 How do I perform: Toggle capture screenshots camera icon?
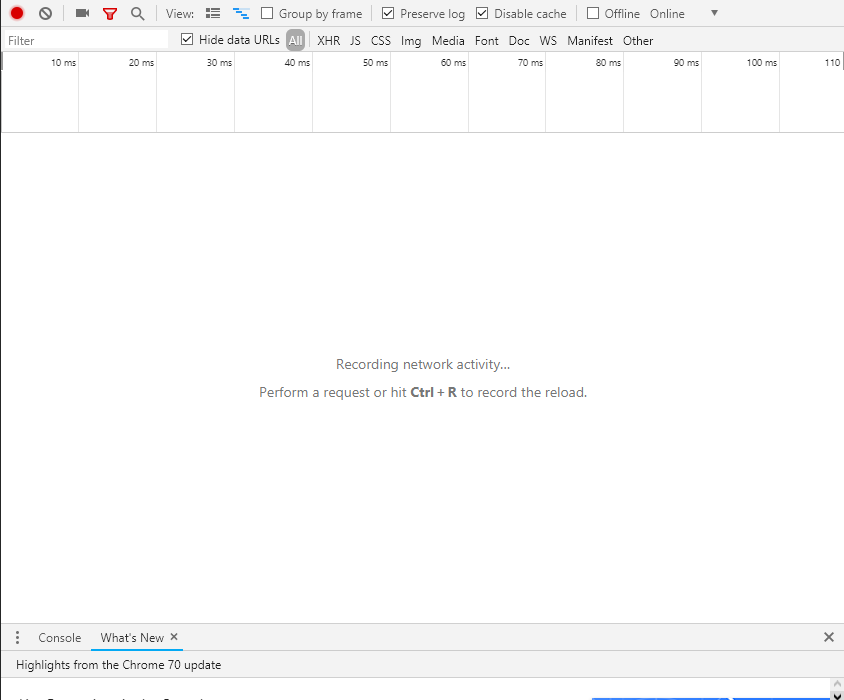point(82,13)
